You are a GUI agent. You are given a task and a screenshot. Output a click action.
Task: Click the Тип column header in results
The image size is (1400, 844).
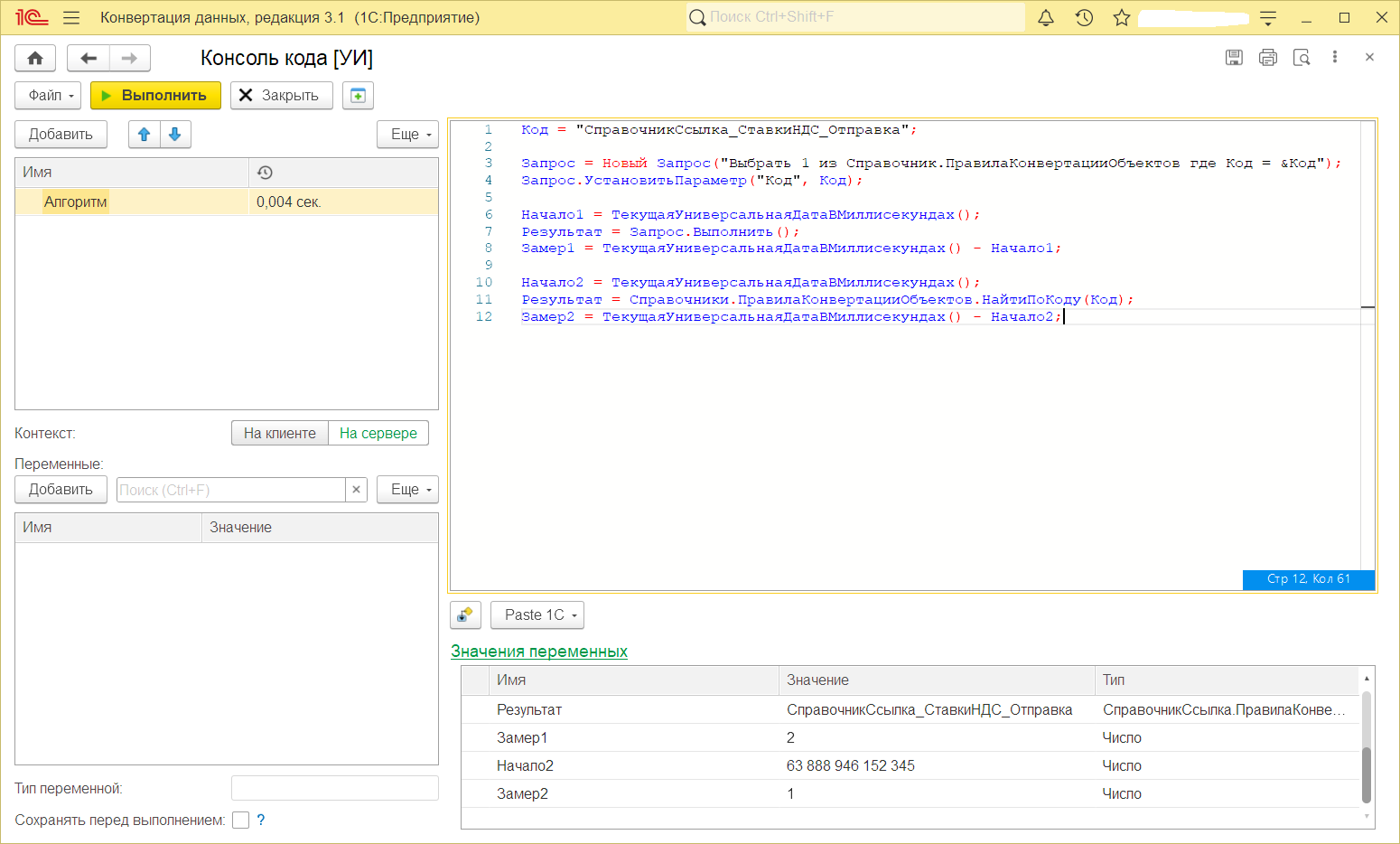tap(1227, 680)
